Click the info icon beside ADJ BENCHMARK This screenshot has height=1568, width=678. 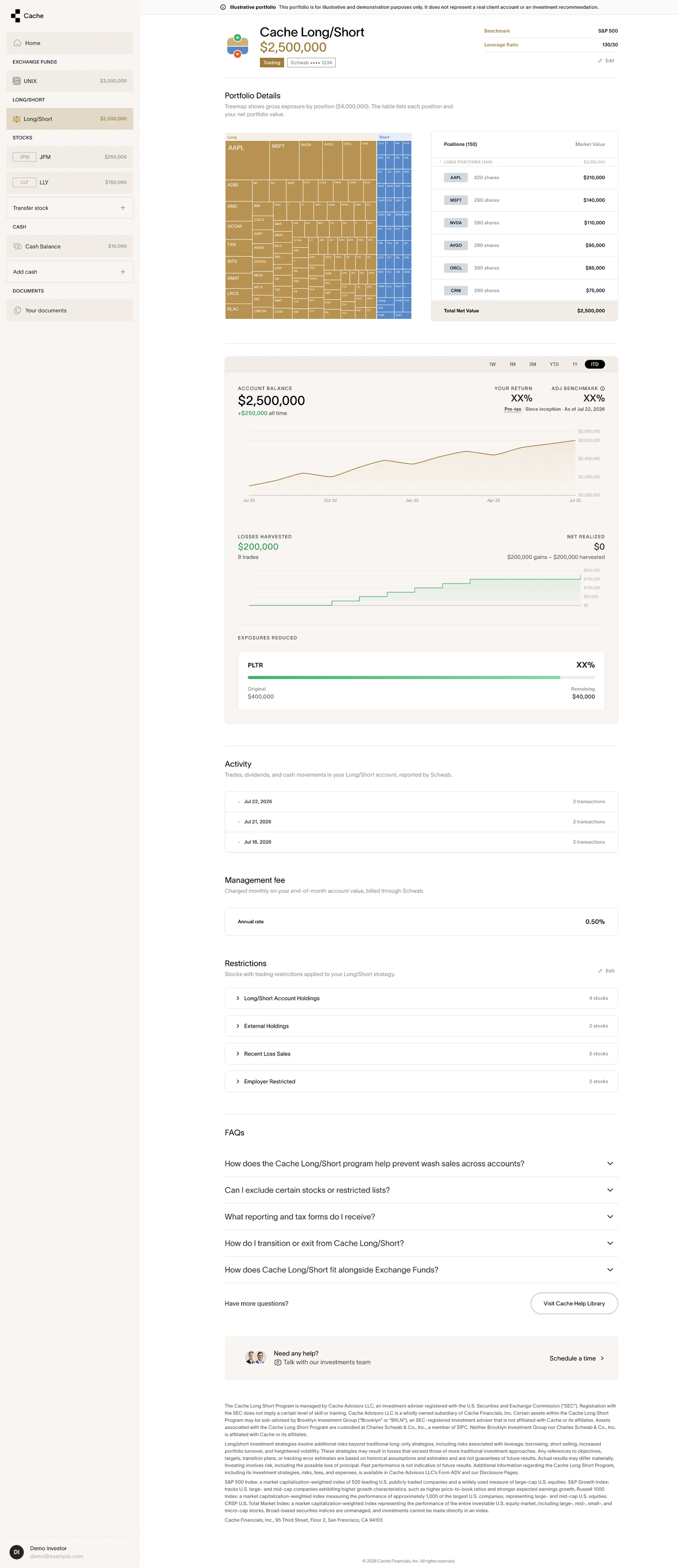(x=603, y=388)
